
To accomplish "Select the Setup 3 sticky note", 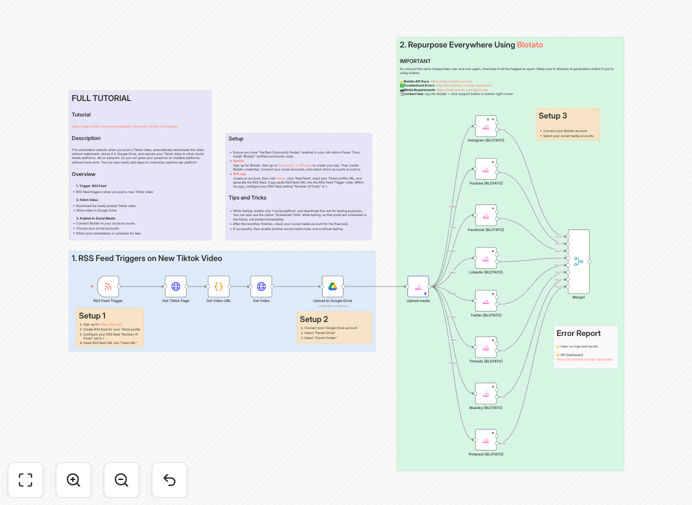I will click(x=568, y=124).
